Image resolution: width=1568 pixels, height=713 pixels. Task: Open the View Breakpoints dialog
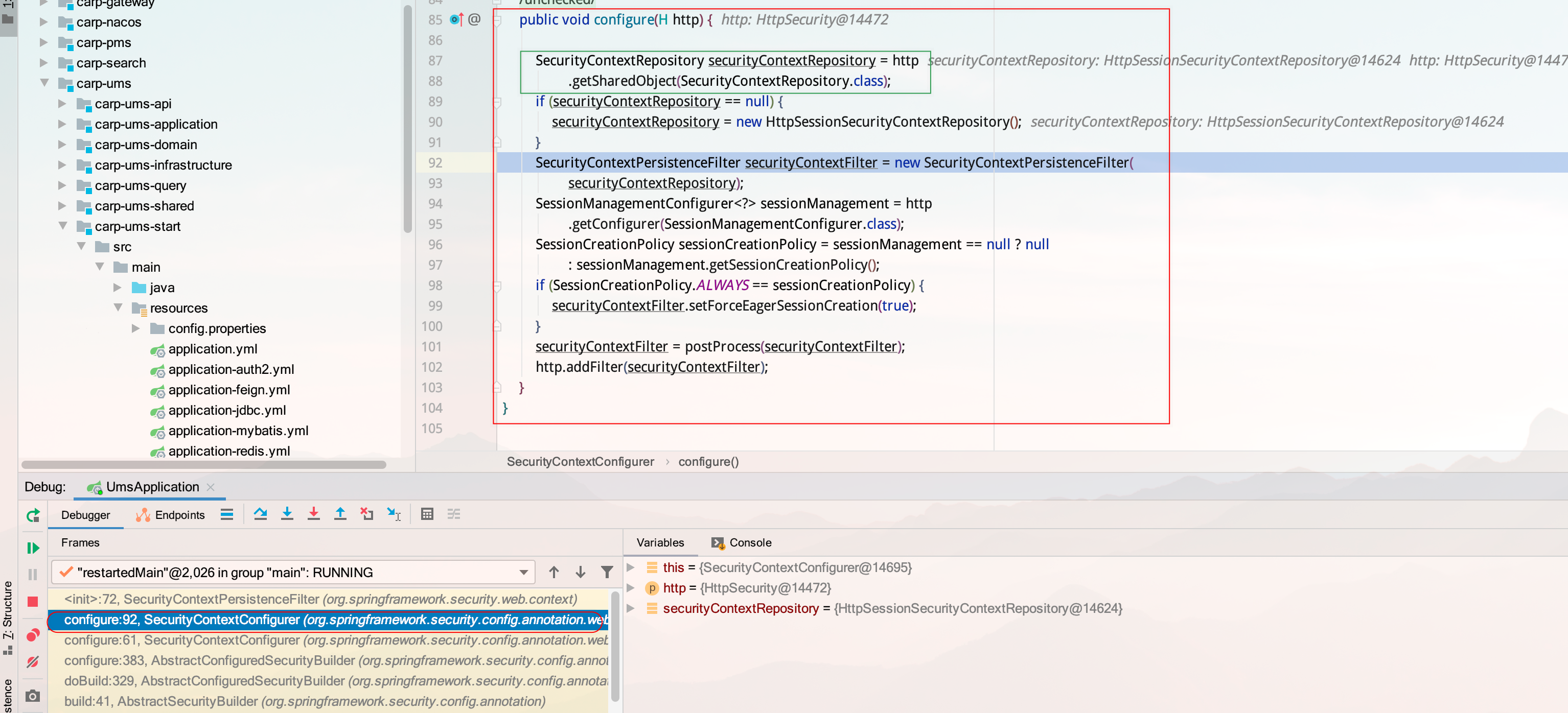tap(33, 634)
